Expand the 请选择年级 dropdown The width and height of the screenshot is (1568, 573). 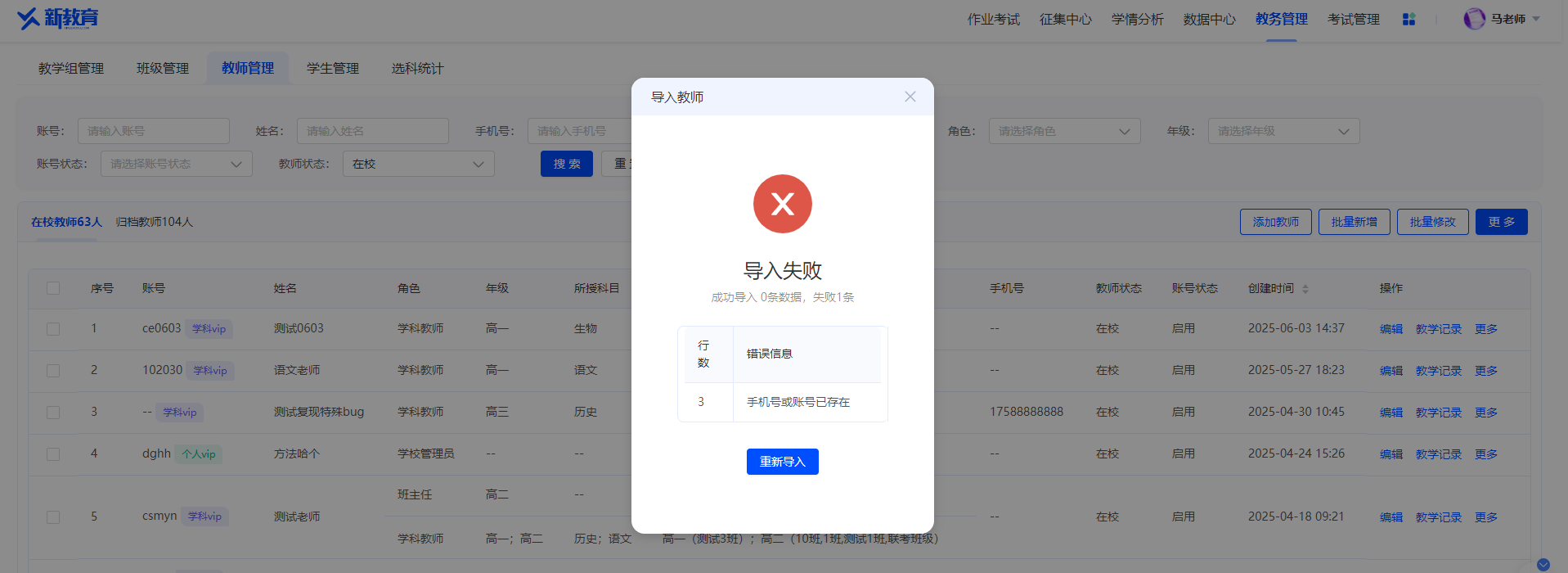point(1283,131)
